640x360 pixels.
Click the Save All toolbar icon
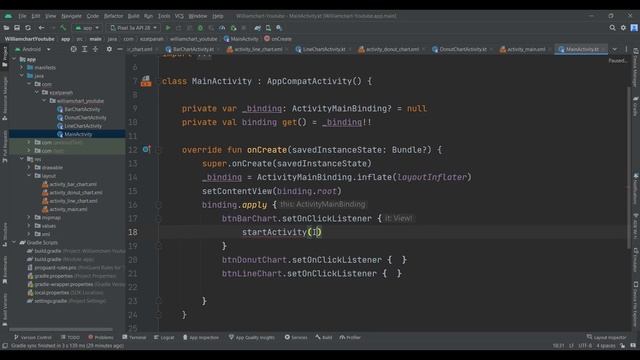point(17,28)
